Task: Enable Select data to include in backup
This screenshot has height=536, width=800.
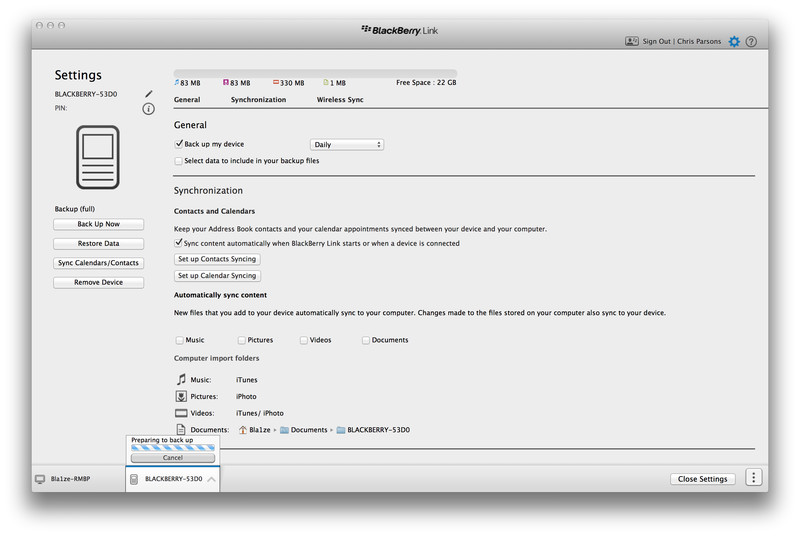Action: point(179,161)
